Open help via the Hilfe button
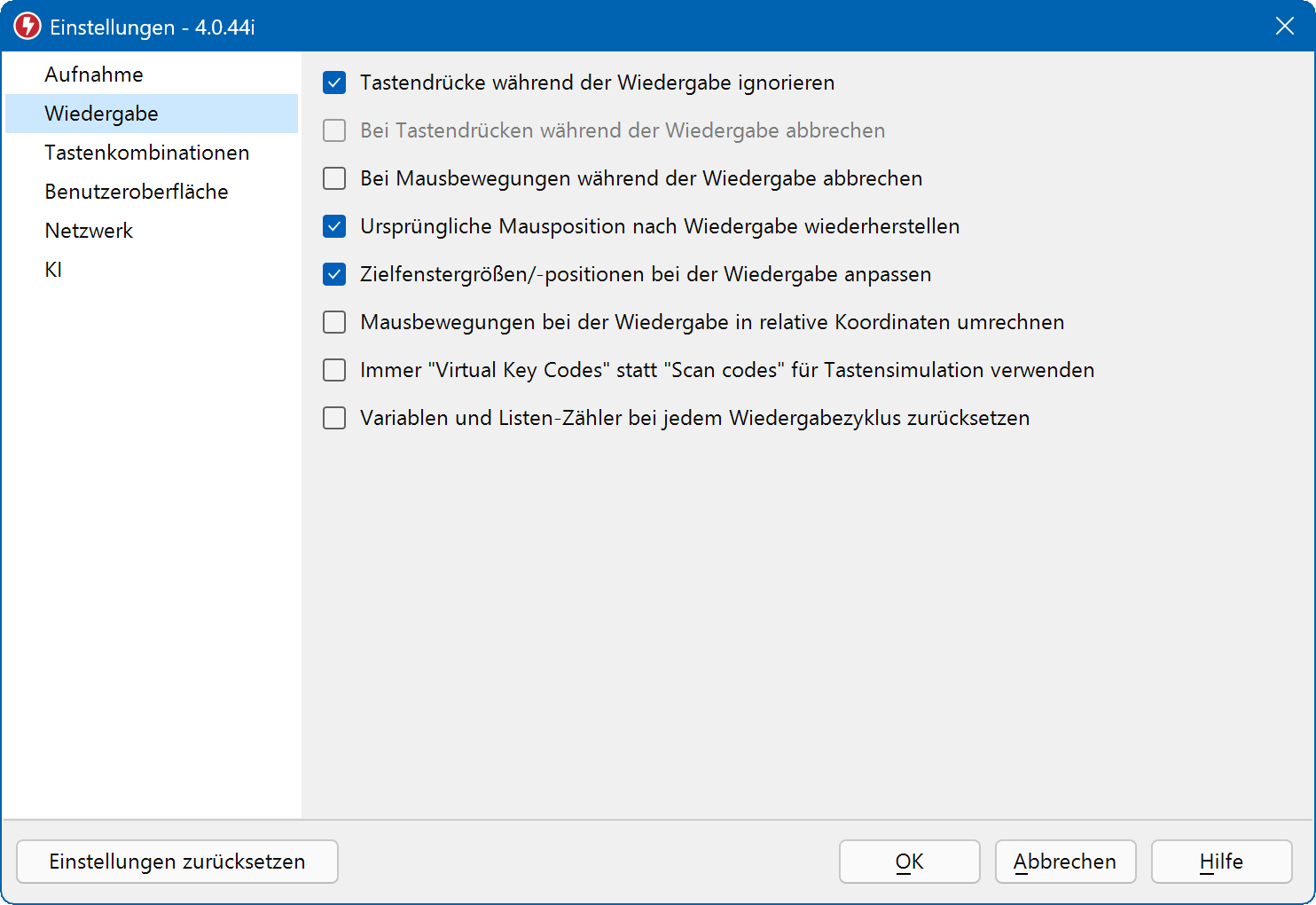 (x=1221, y=862)
